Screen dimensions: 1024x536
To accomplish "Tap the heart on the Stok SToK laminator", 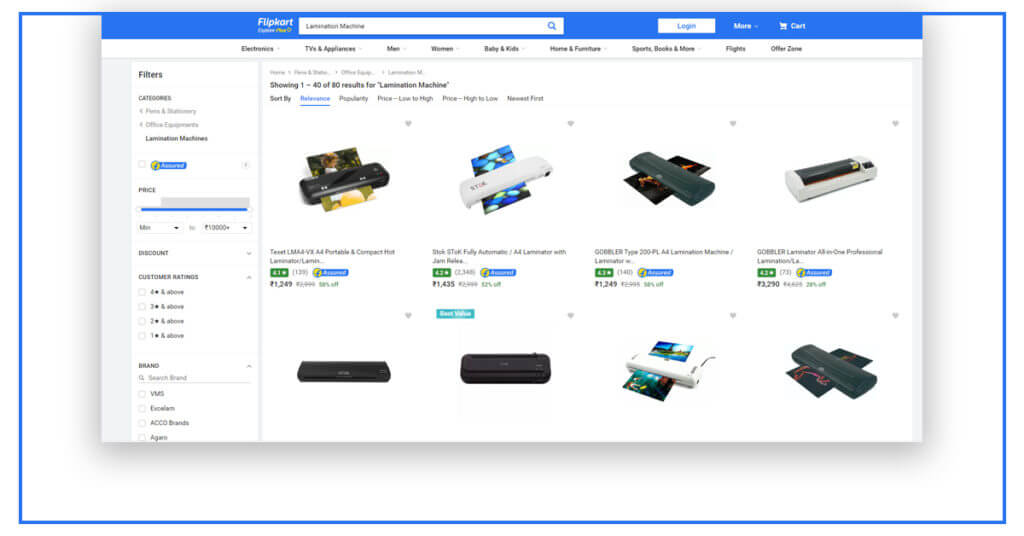I will pos(570,123).
